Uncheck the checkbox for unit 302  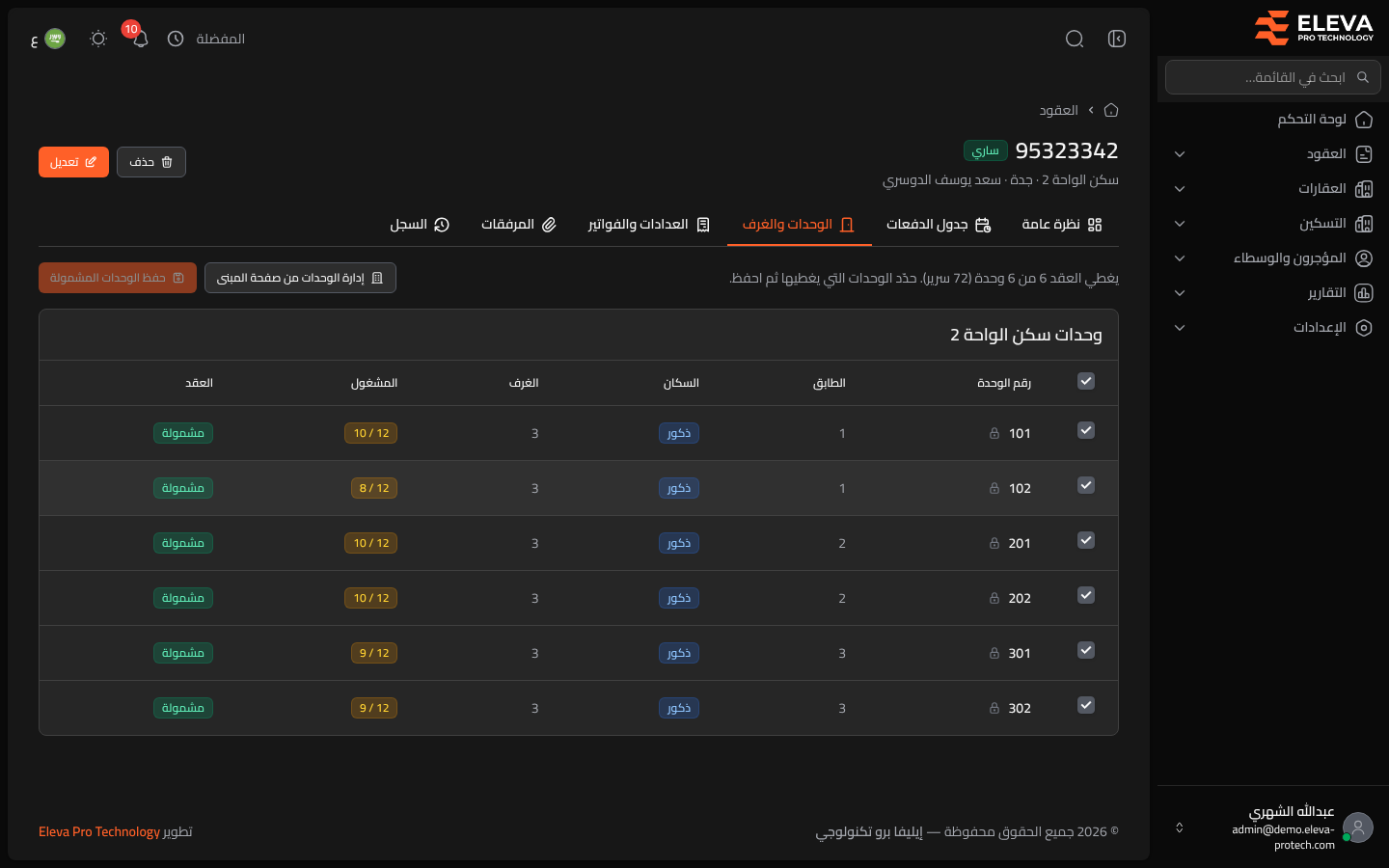coord(1086,705)
